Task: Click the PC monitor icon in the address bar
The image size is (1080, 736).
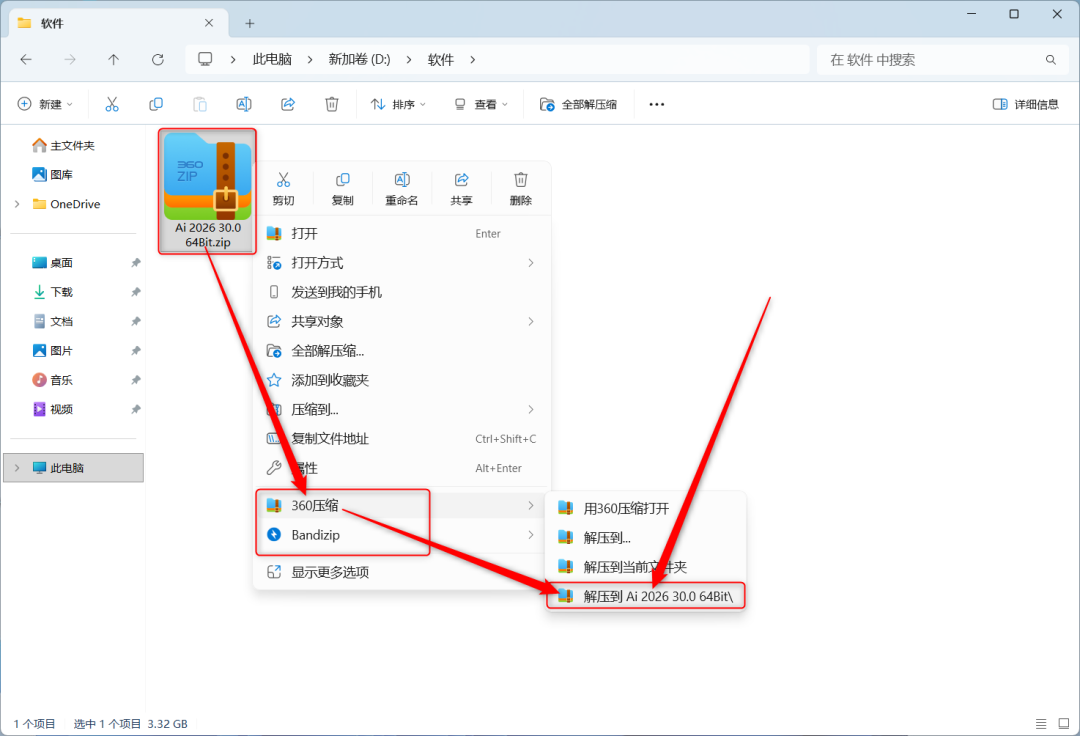Action: click(x=205, y=59)
